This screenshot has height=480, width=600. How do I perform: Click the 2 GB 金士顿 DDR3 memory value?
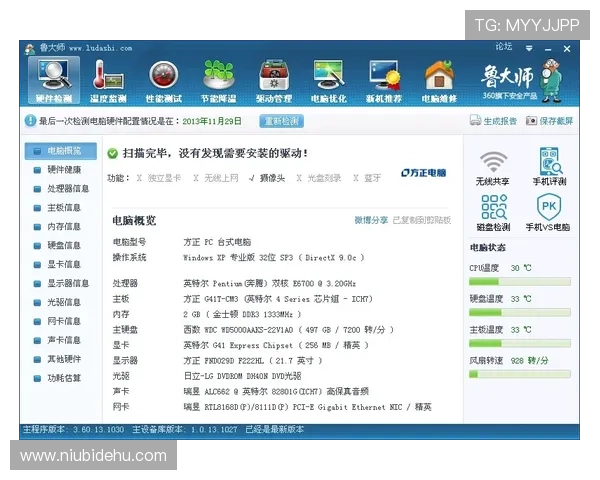coord(242,314)
